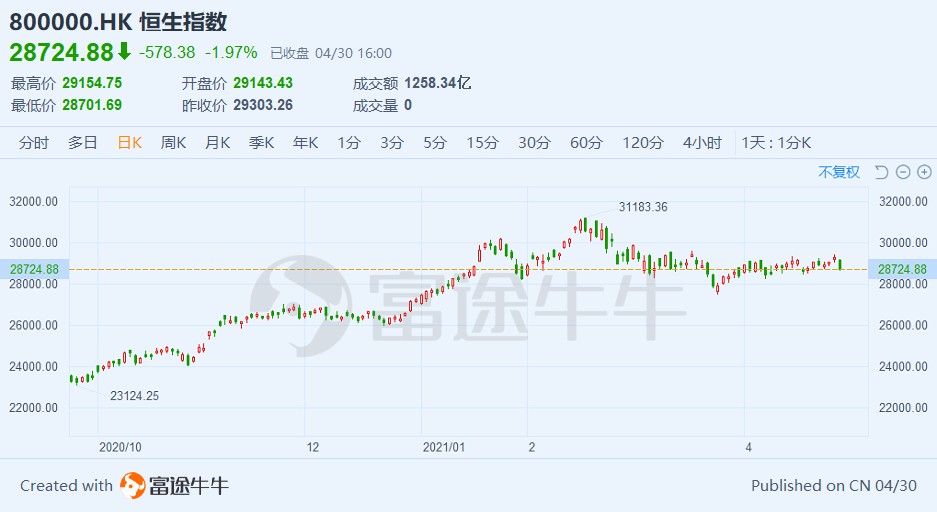Select the 日K tab
This screenshot has width=937, height=512.
point(130,143)
